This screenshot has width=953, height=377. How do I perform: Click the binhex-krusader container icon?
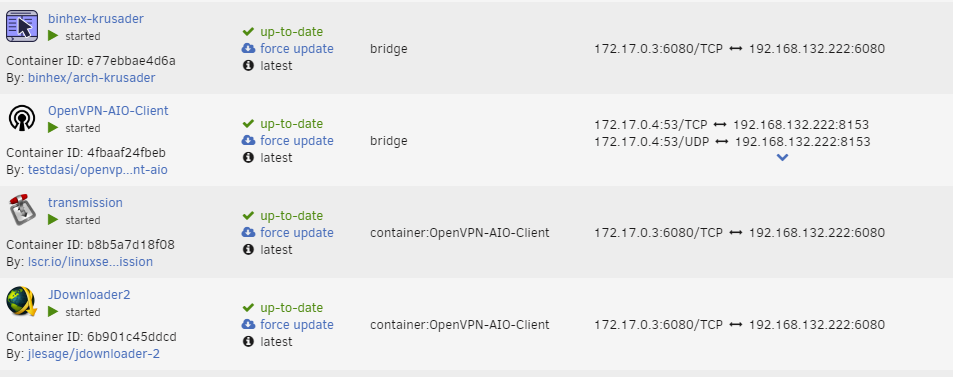coord(22,26)
